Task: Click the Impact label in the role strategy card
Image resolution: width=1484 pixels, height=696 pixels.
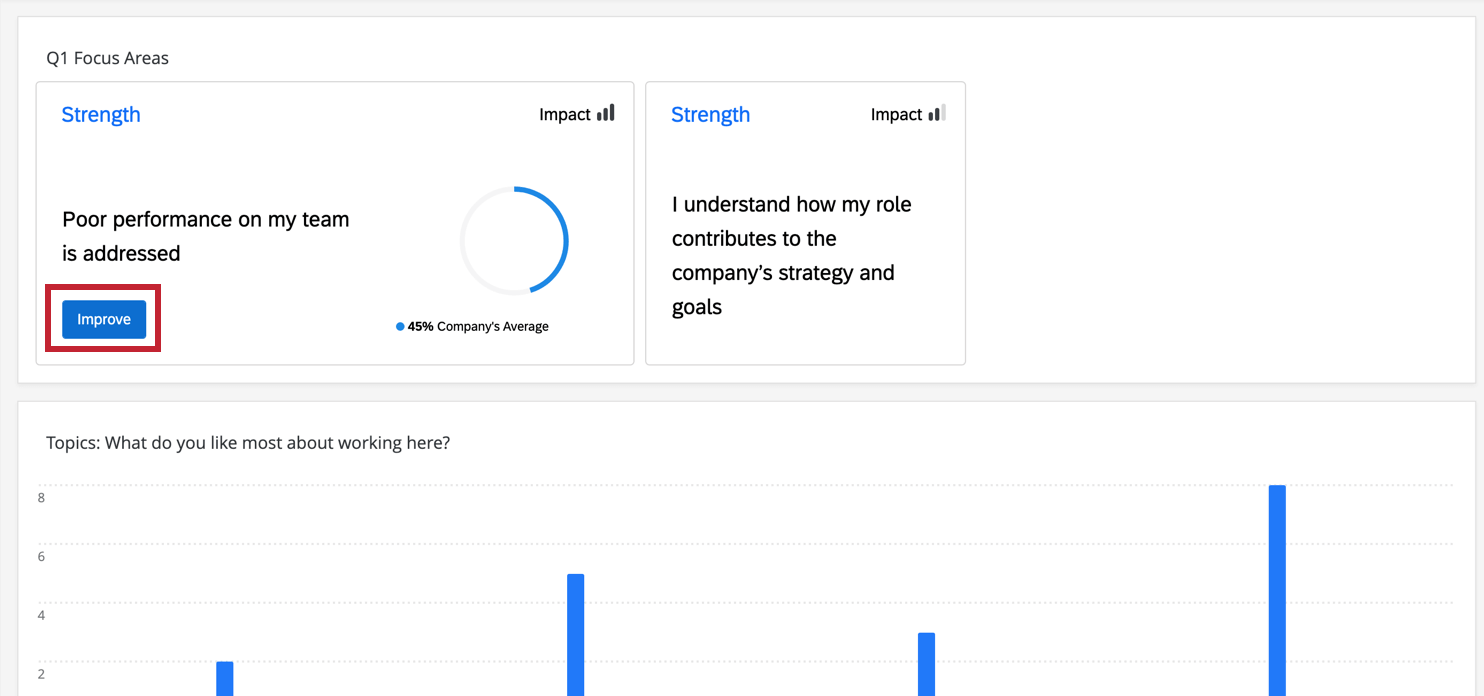Action: click(896, 115)
